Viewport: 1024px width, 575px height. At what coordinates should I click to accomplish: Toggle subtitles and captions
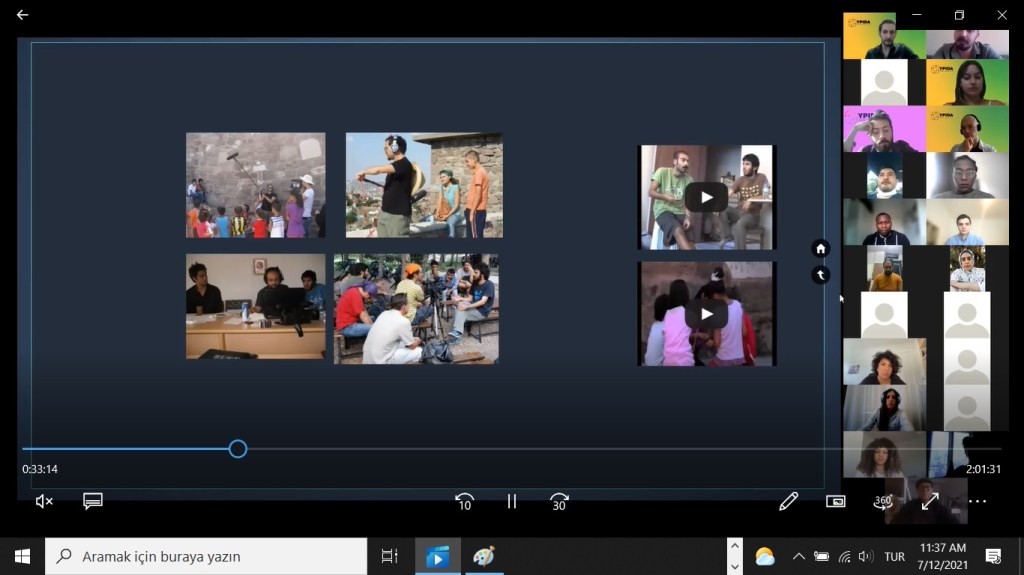point(93,502)
